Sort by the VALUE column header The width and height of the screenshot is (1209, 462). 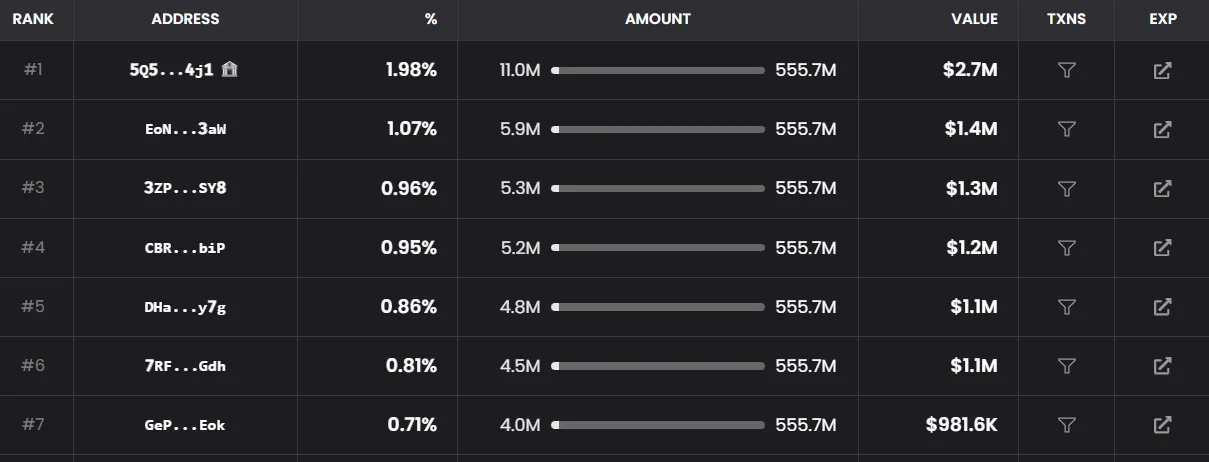tap(975, 19)
